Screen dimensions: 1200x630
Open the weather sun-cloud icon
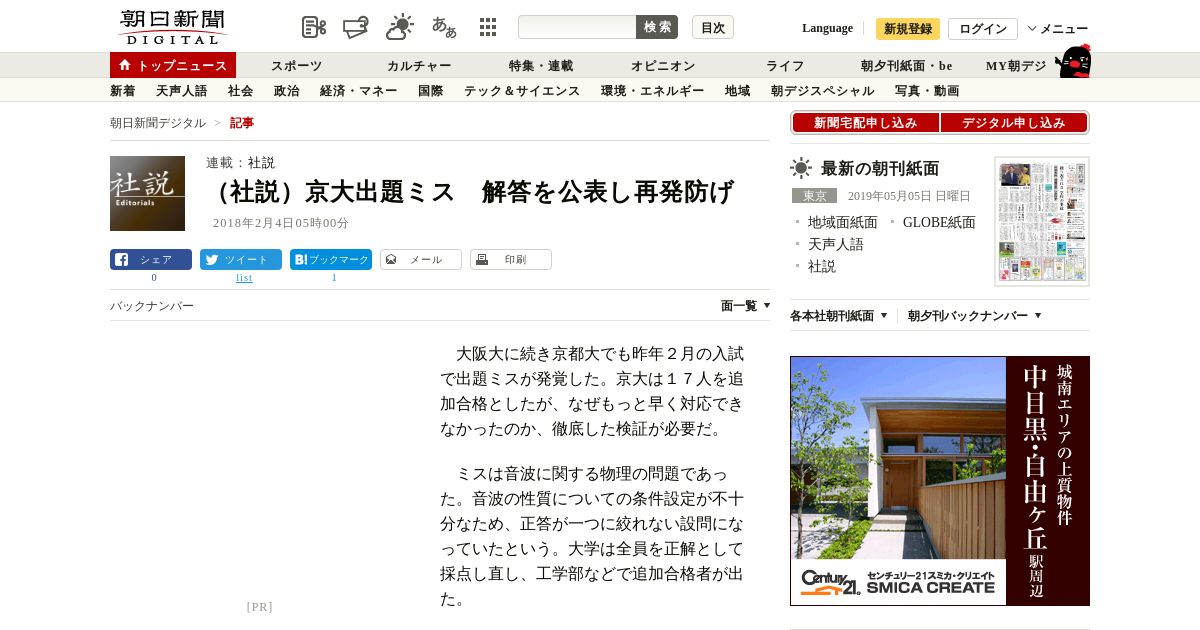click(400, 27)
